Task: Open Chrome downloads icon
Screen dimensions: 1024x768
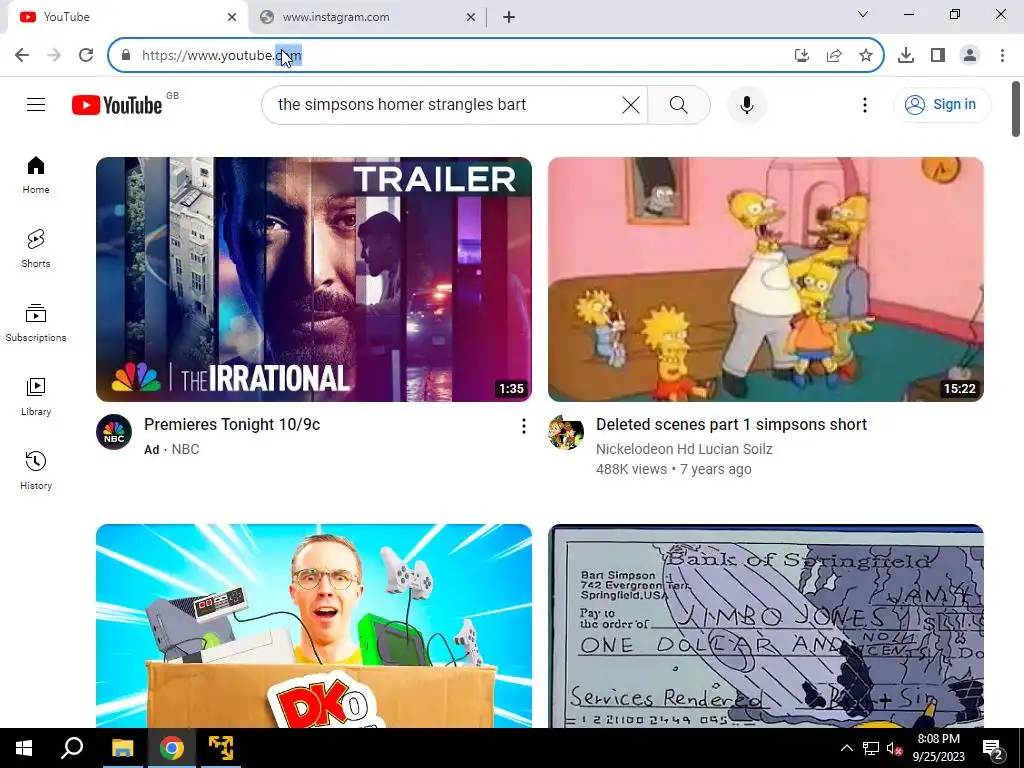Action: 906,55
